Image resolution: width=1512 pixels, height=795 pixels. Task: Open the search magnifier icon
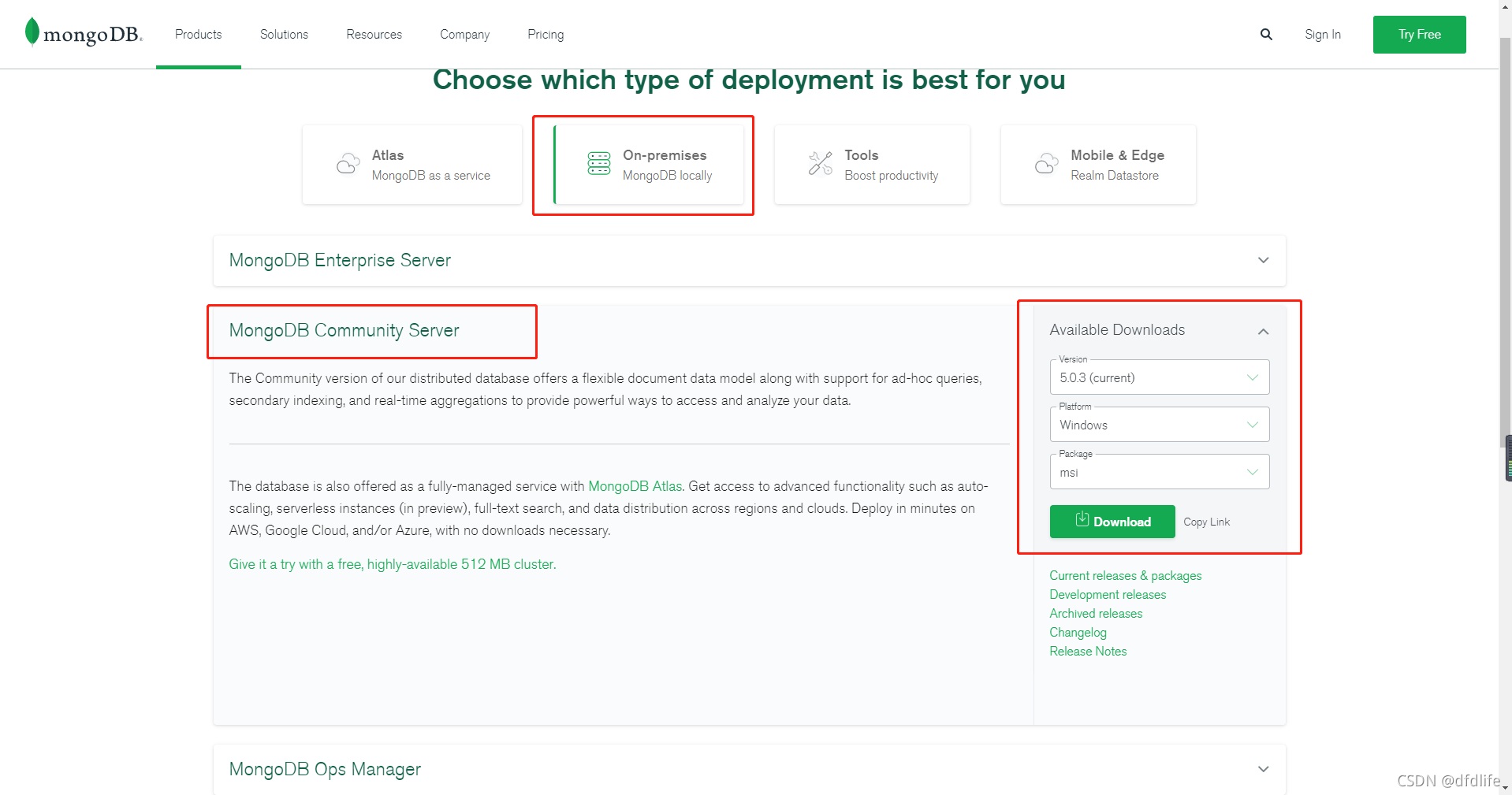pos(1266,35)
